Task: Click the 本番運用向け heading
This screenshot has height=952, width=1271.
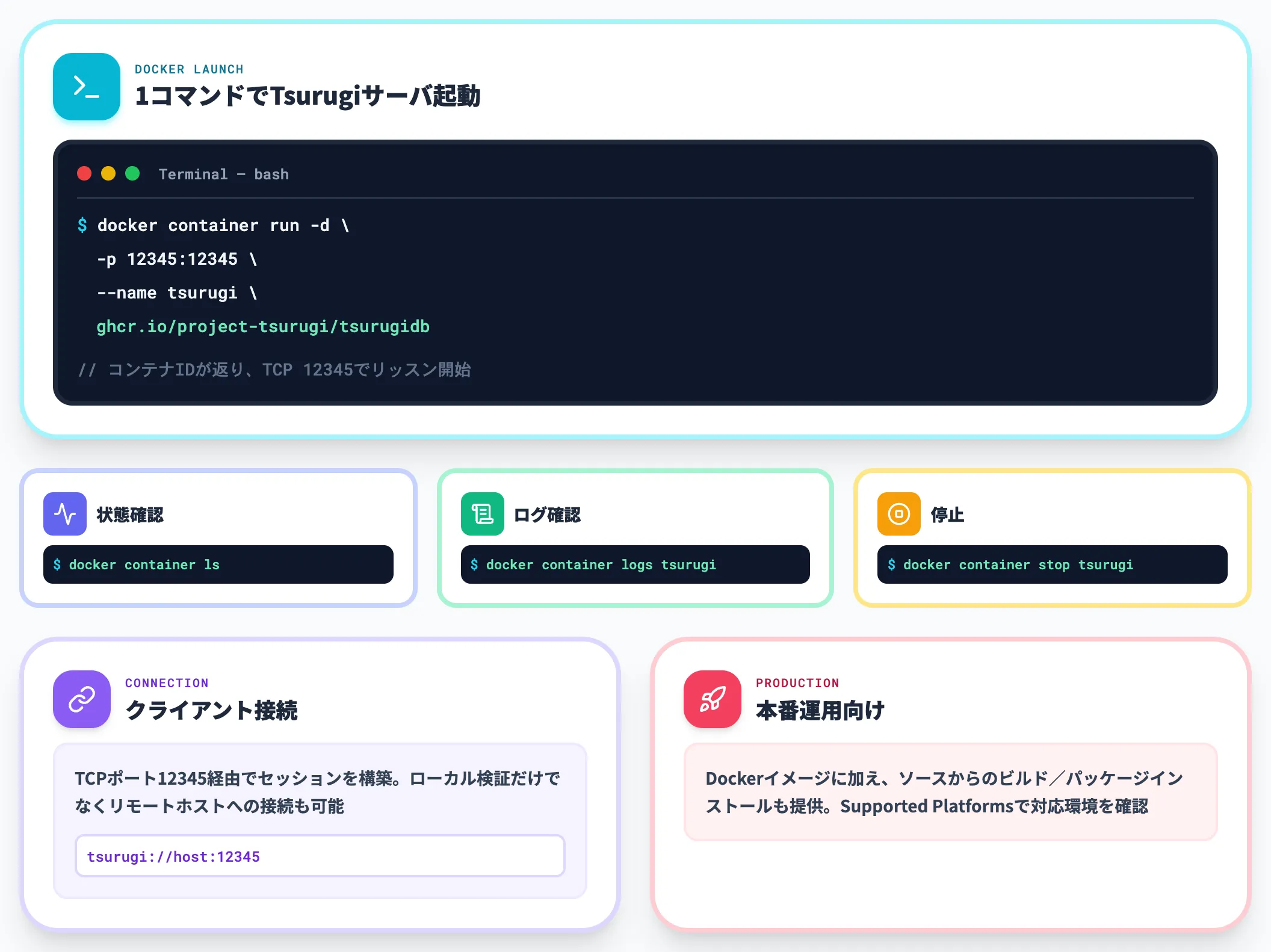Action: point(820,711)
